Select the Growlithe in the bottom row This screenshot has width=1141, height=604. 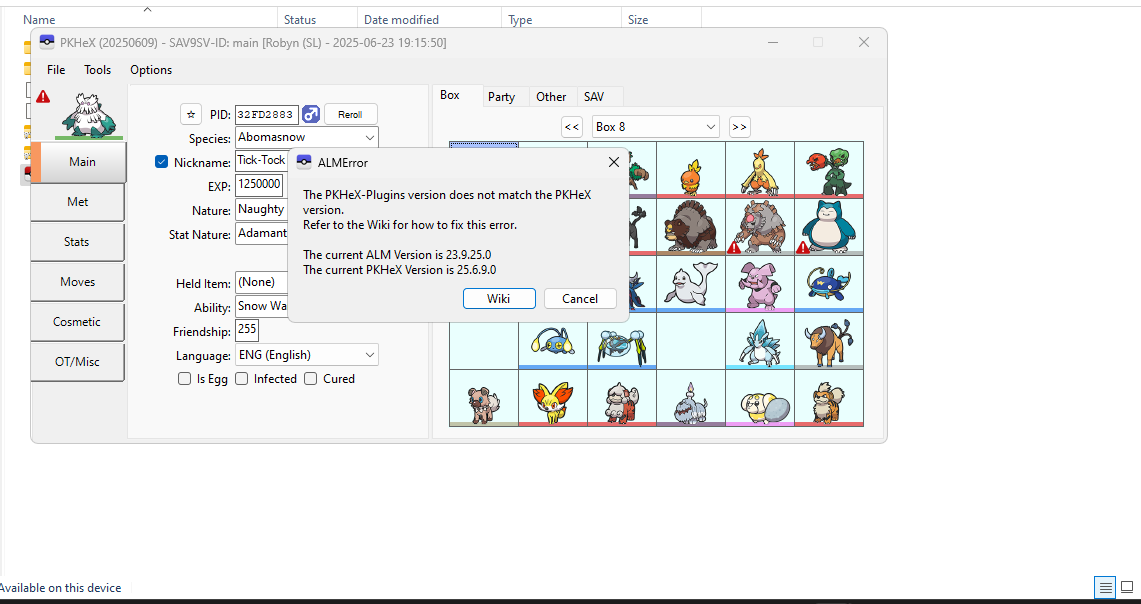[x=828, y=398]
